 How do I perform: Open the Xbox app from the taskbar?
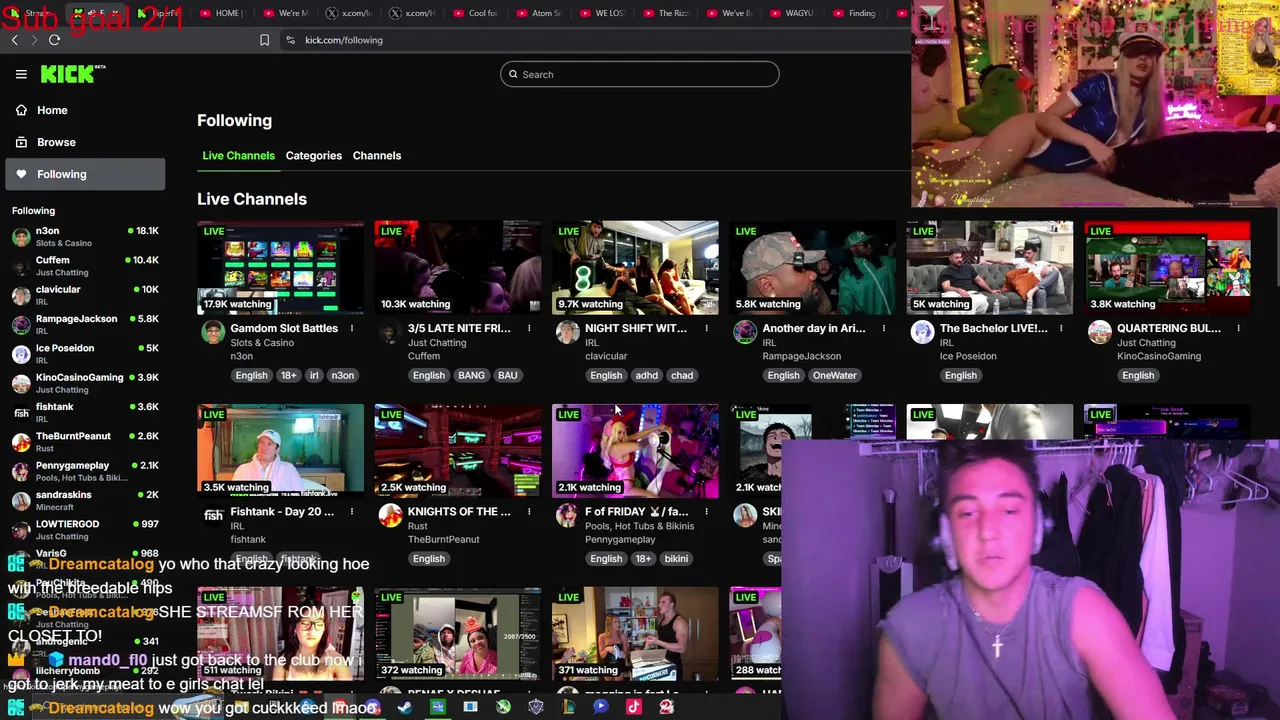click(503, 707)
